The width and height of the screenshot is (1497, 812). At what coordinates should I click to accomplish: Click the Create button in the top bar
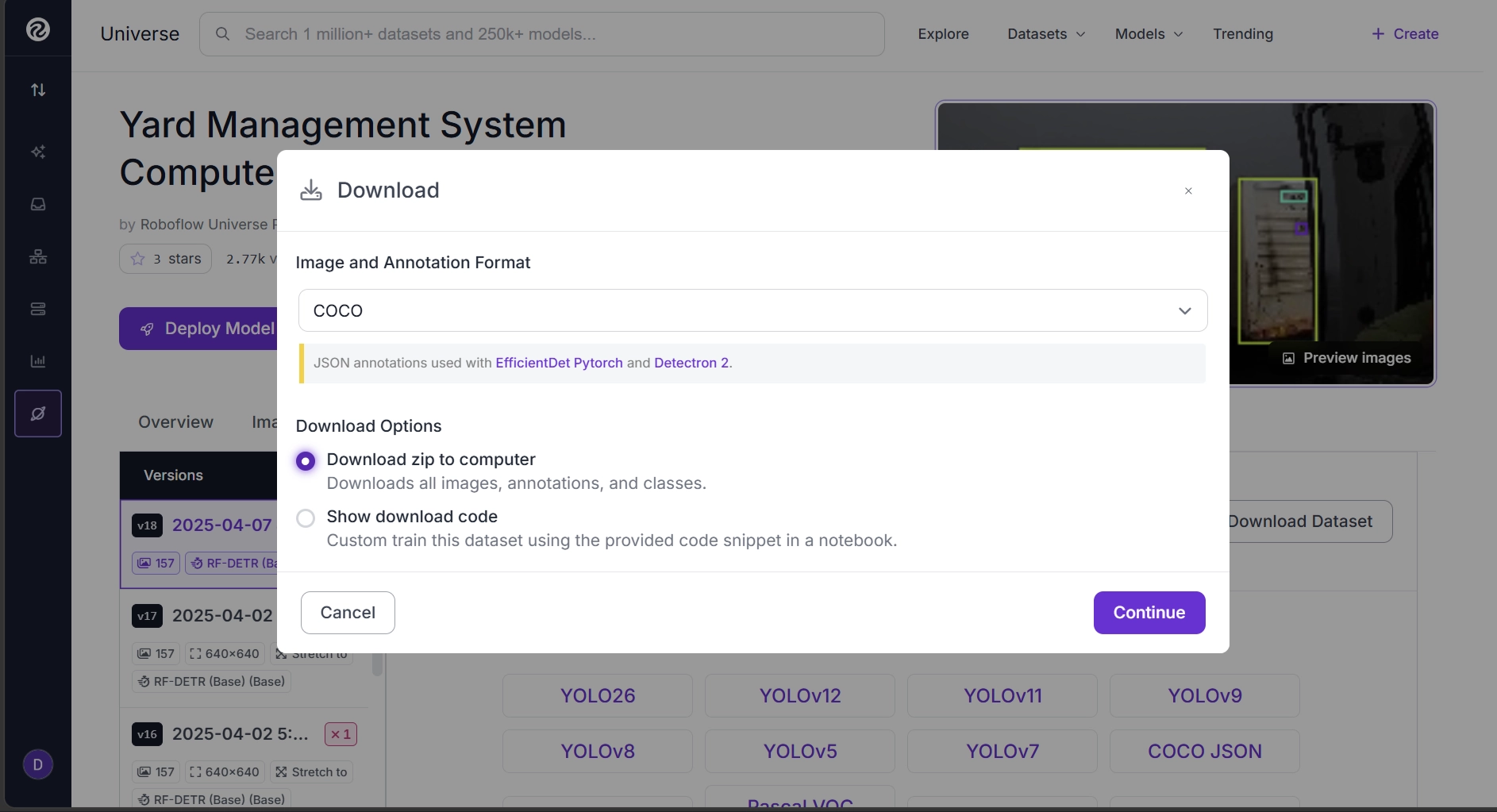point(1405,34)
